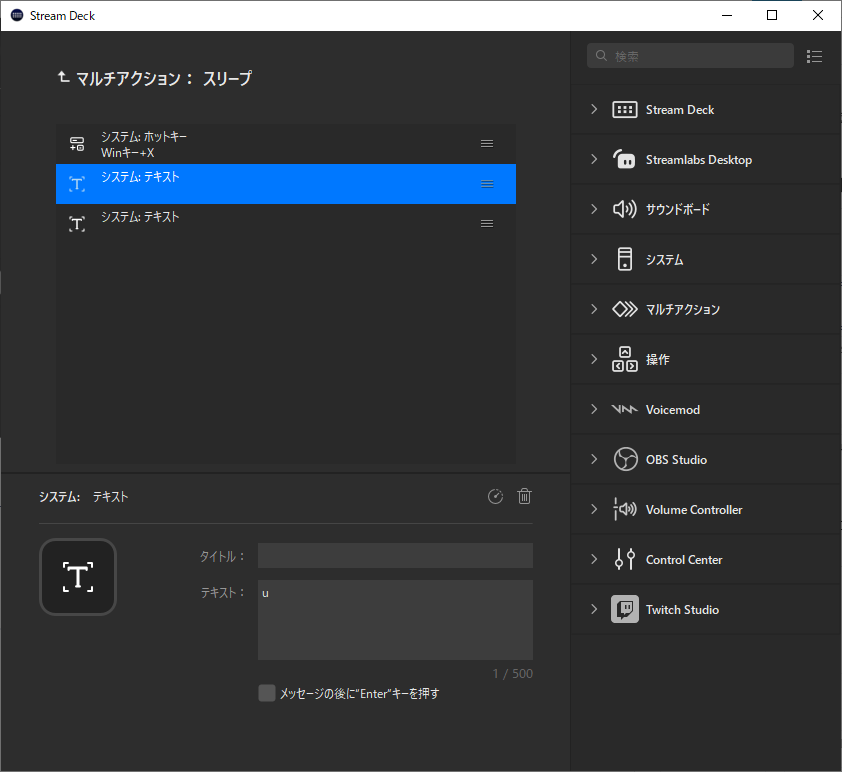
Task: Click the Control Center sliders icon
Action: tap(625, 559)
